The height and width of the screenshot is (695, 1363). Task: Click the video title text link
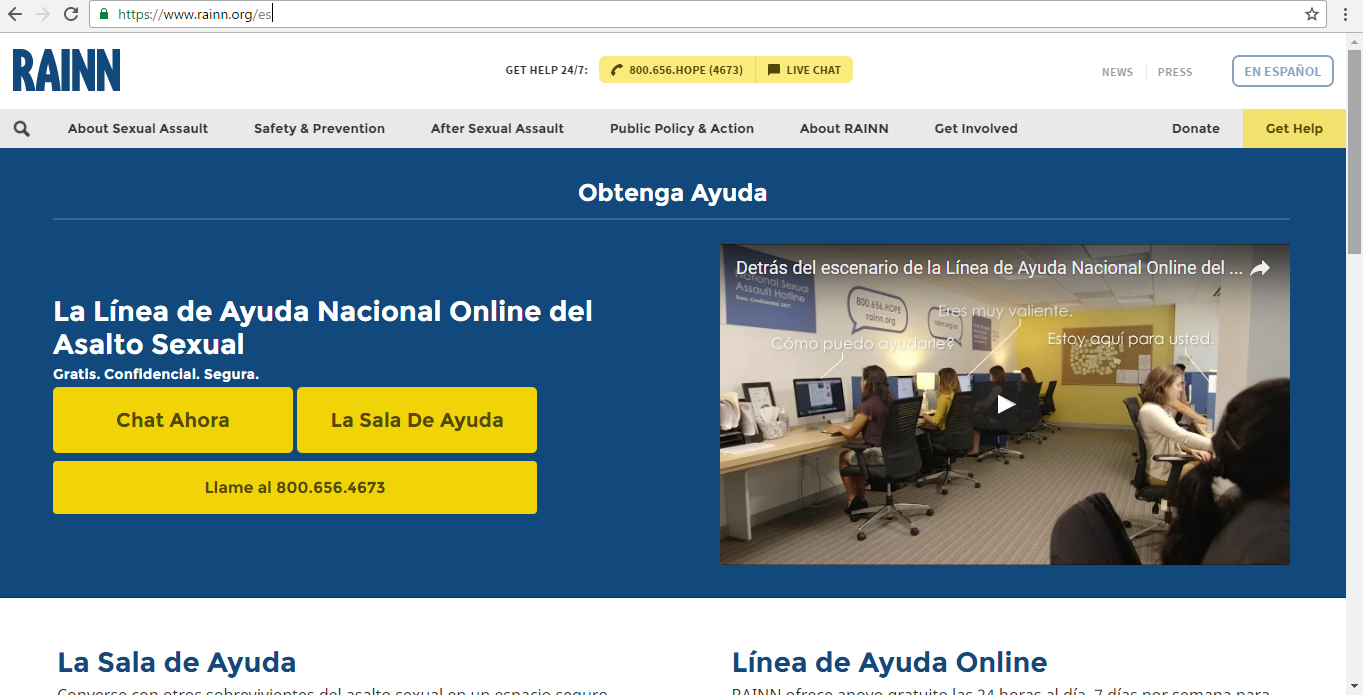click(x=989, y=268)
